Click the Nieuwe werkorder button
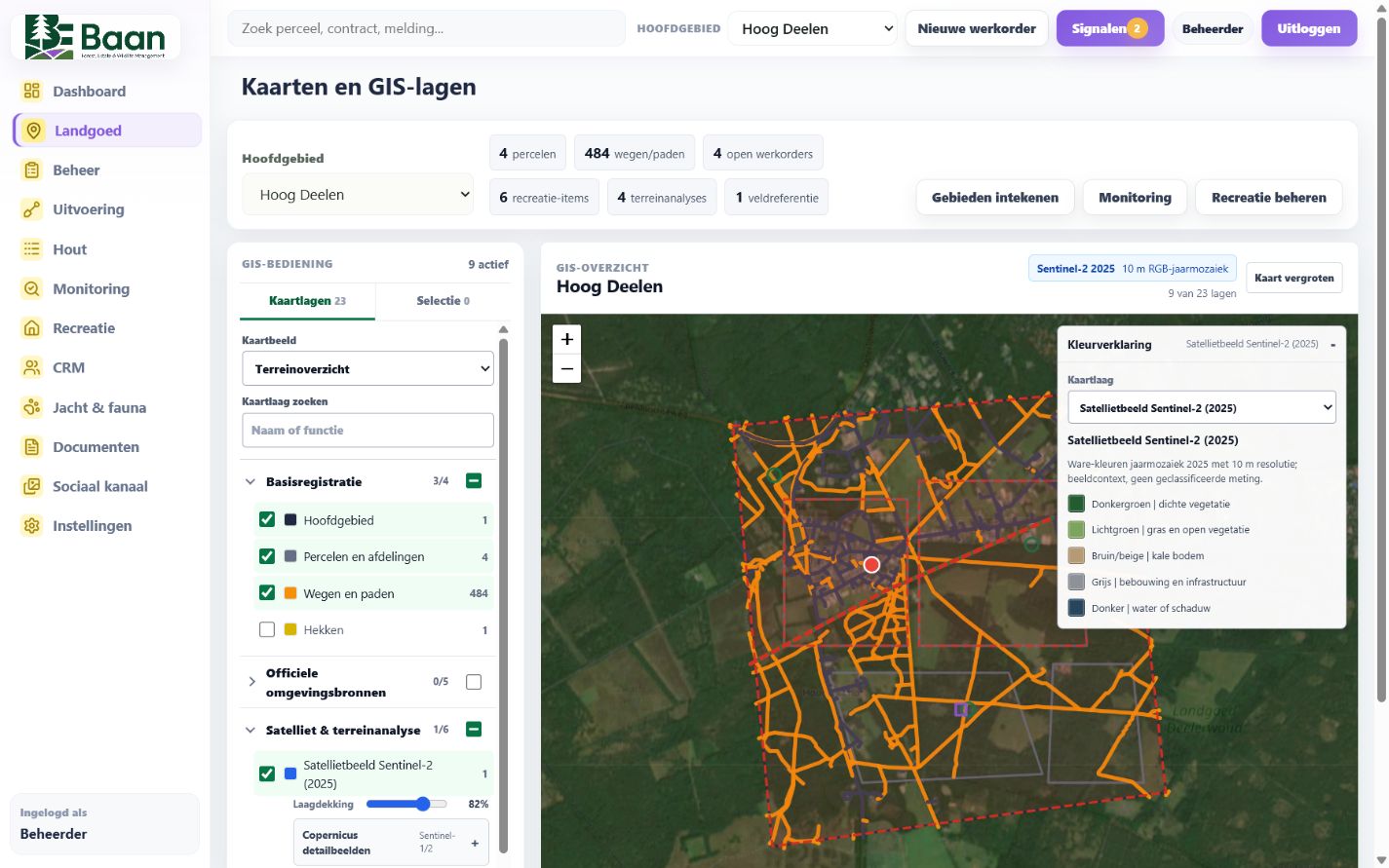This screenshot has width=1389, height=868. (977, 28)
